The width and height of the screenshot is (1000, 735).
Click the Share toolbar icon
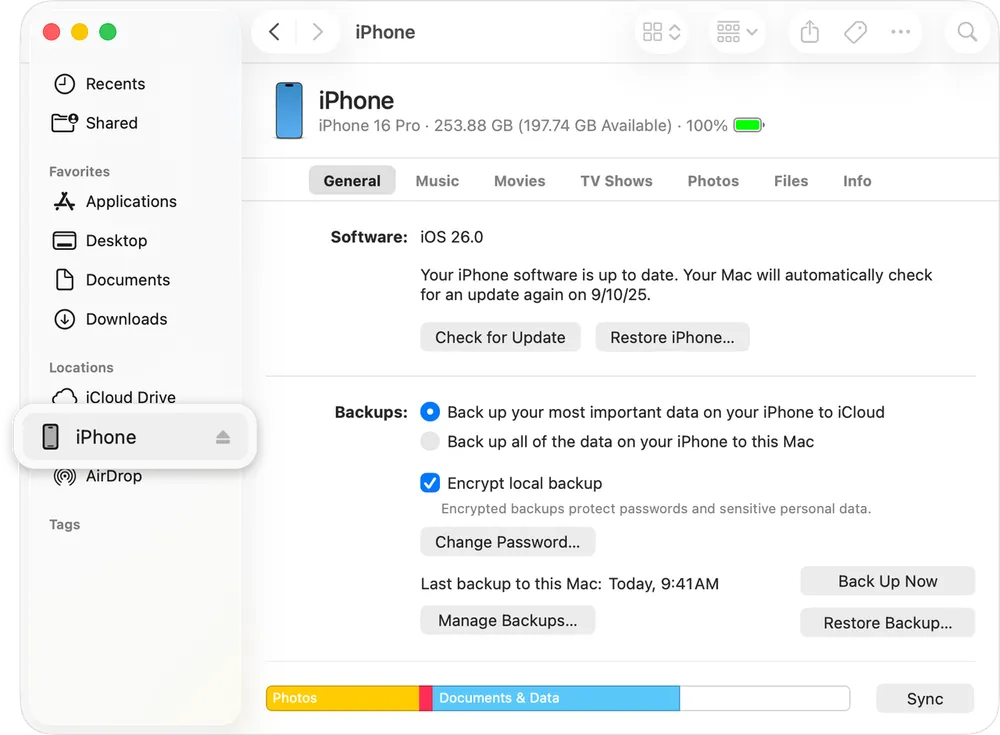coord(809,31)
